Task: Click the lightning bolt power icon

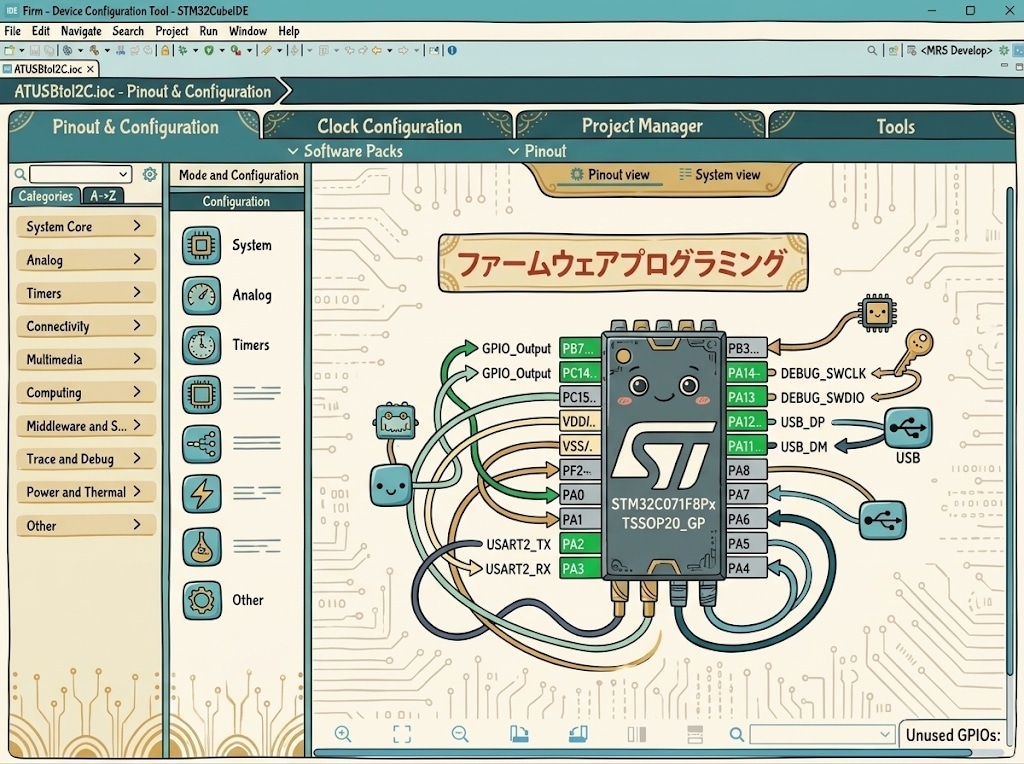Action: tap(201, 494)
